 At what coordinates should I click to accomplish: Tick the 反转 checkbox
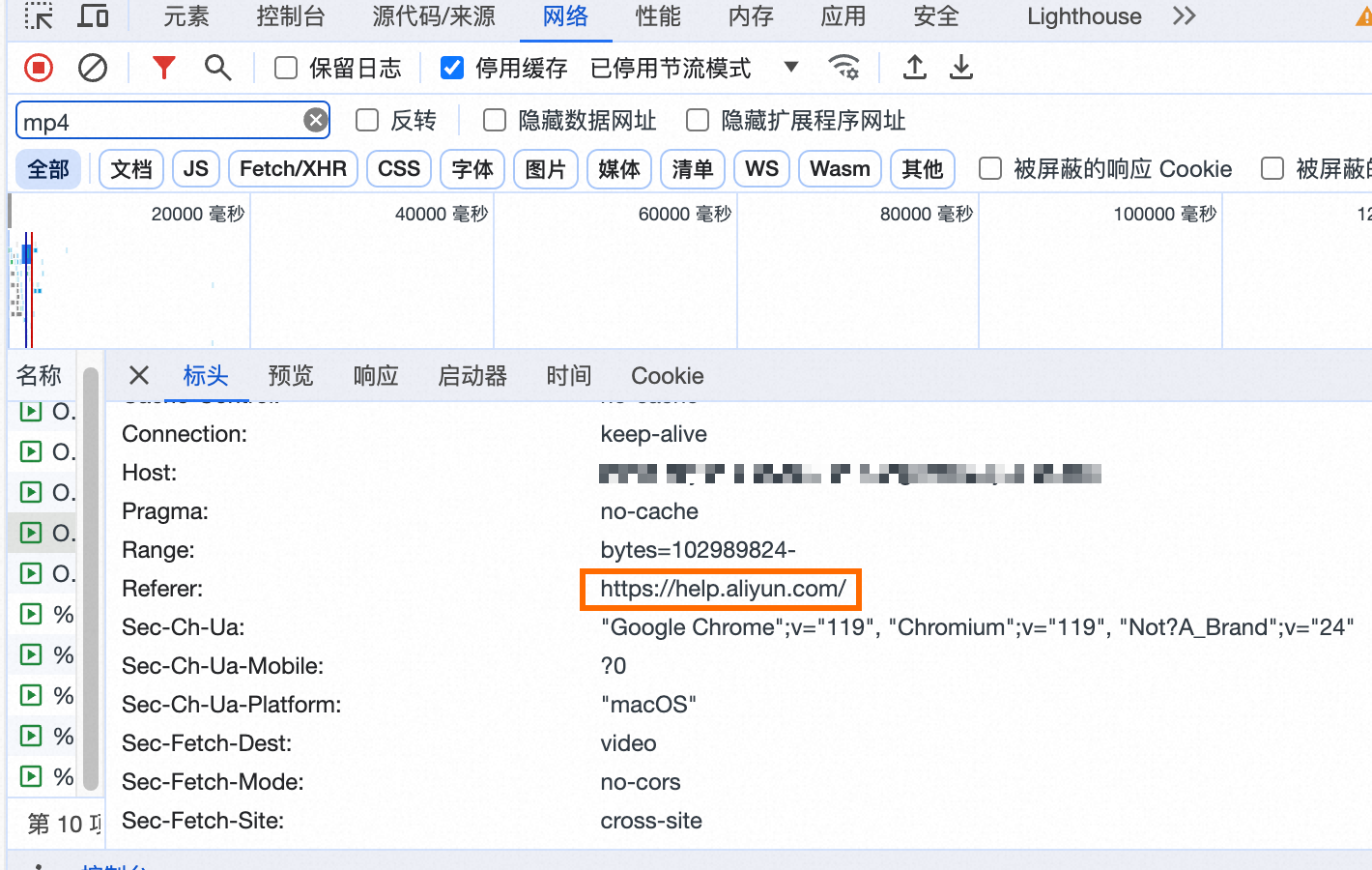coord(367,120)
